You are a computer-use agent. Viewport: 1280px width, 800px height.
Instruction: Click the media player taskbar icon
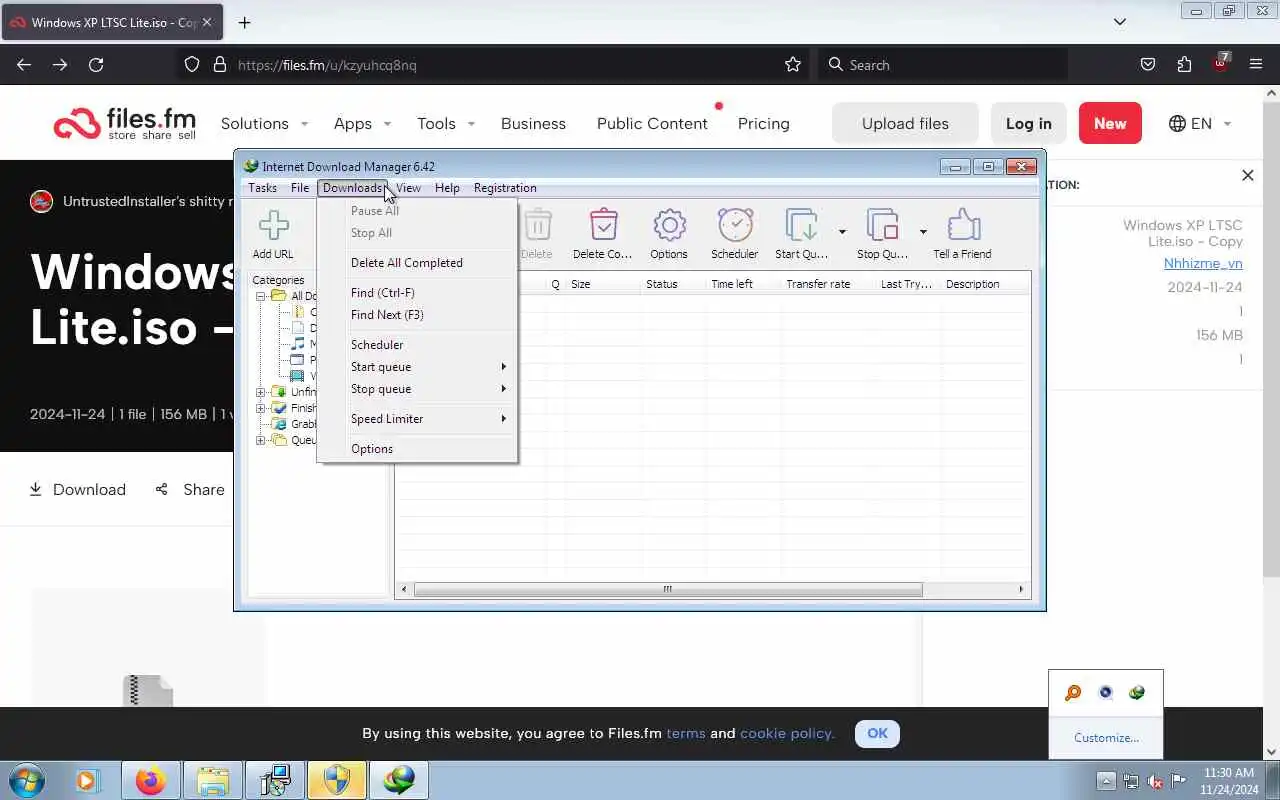point(87,780)
